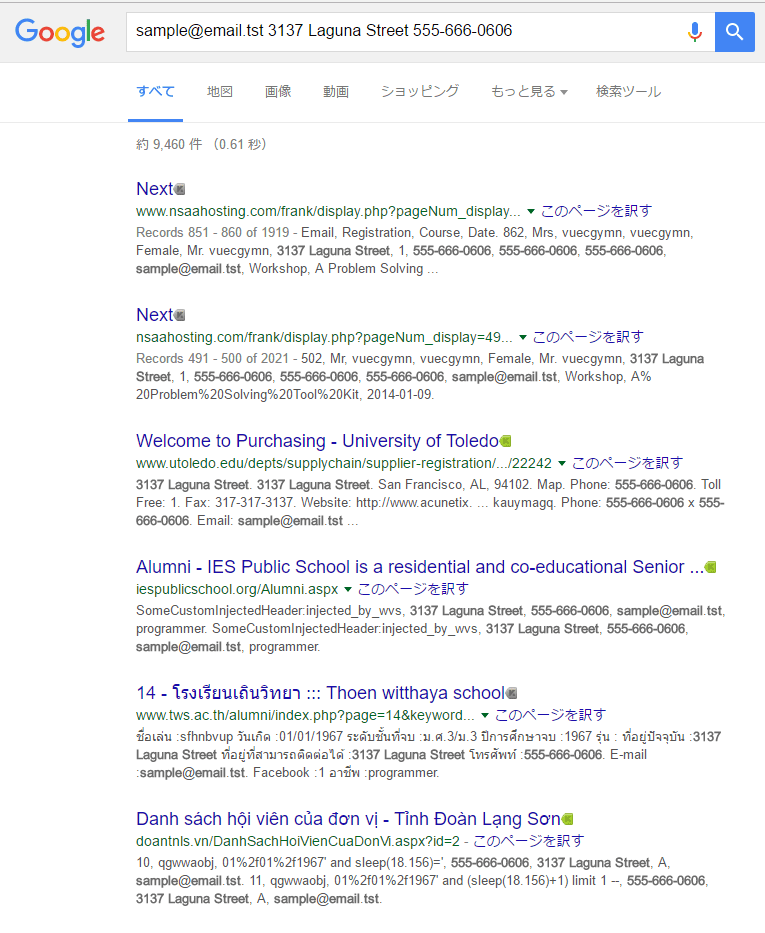Viewport: 765px width, 933px height.
Task: Expand arrow next to iespublicschool.org URL
Action: 348,590
